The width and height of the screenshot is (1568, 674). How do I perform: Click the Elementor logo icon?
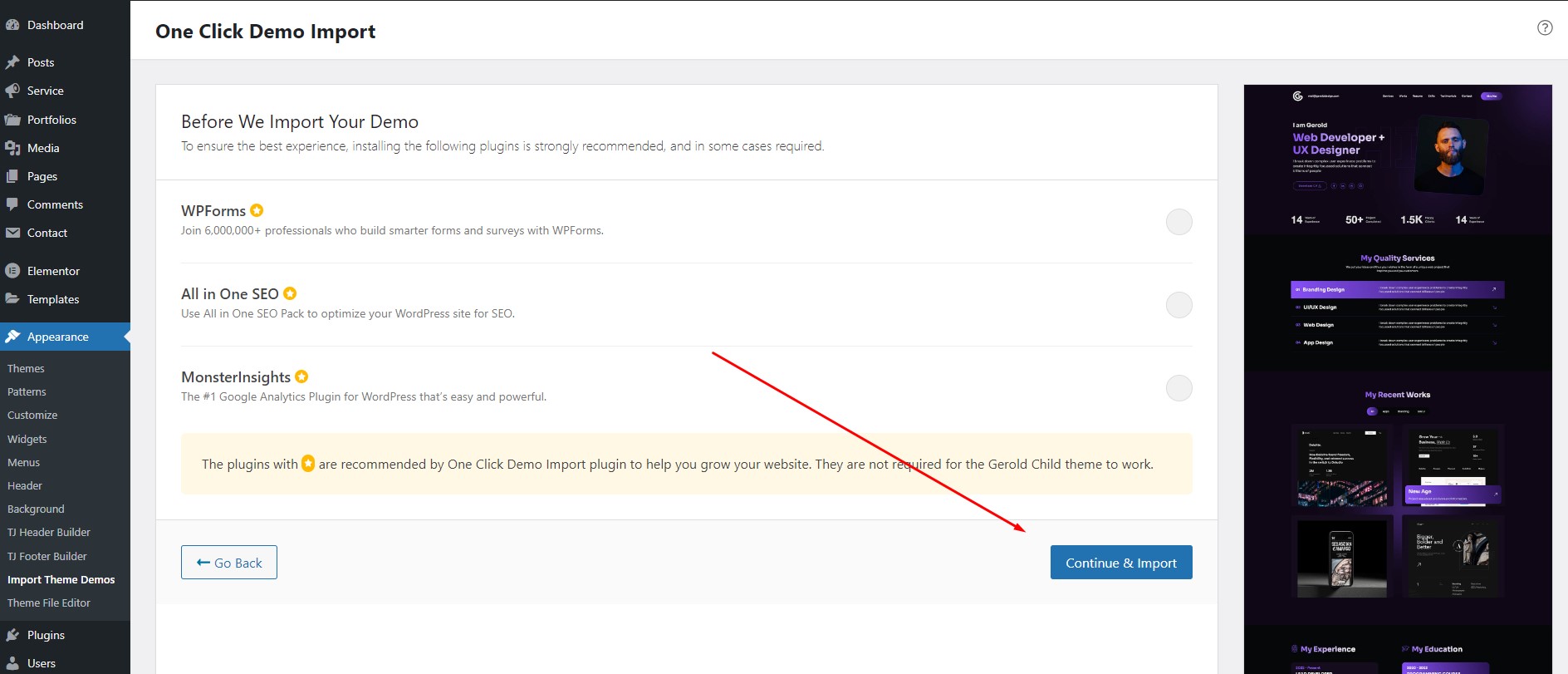pyautogui.click(x=12, y=271)
